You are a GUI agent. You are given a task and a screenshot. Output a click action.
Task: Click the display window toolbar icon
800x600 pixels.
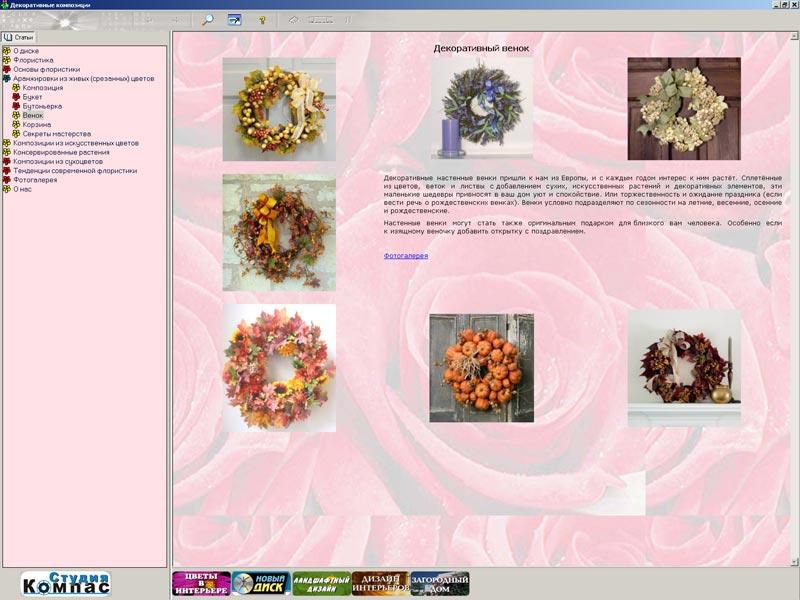(235, 19)
